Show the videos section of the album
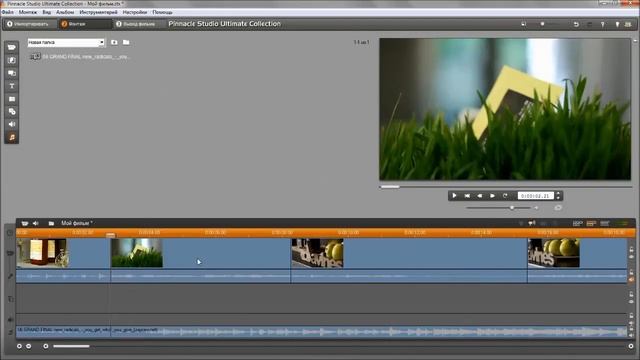Screen dimensions: 640x360 pyautogui.click(x=12, y=47)
